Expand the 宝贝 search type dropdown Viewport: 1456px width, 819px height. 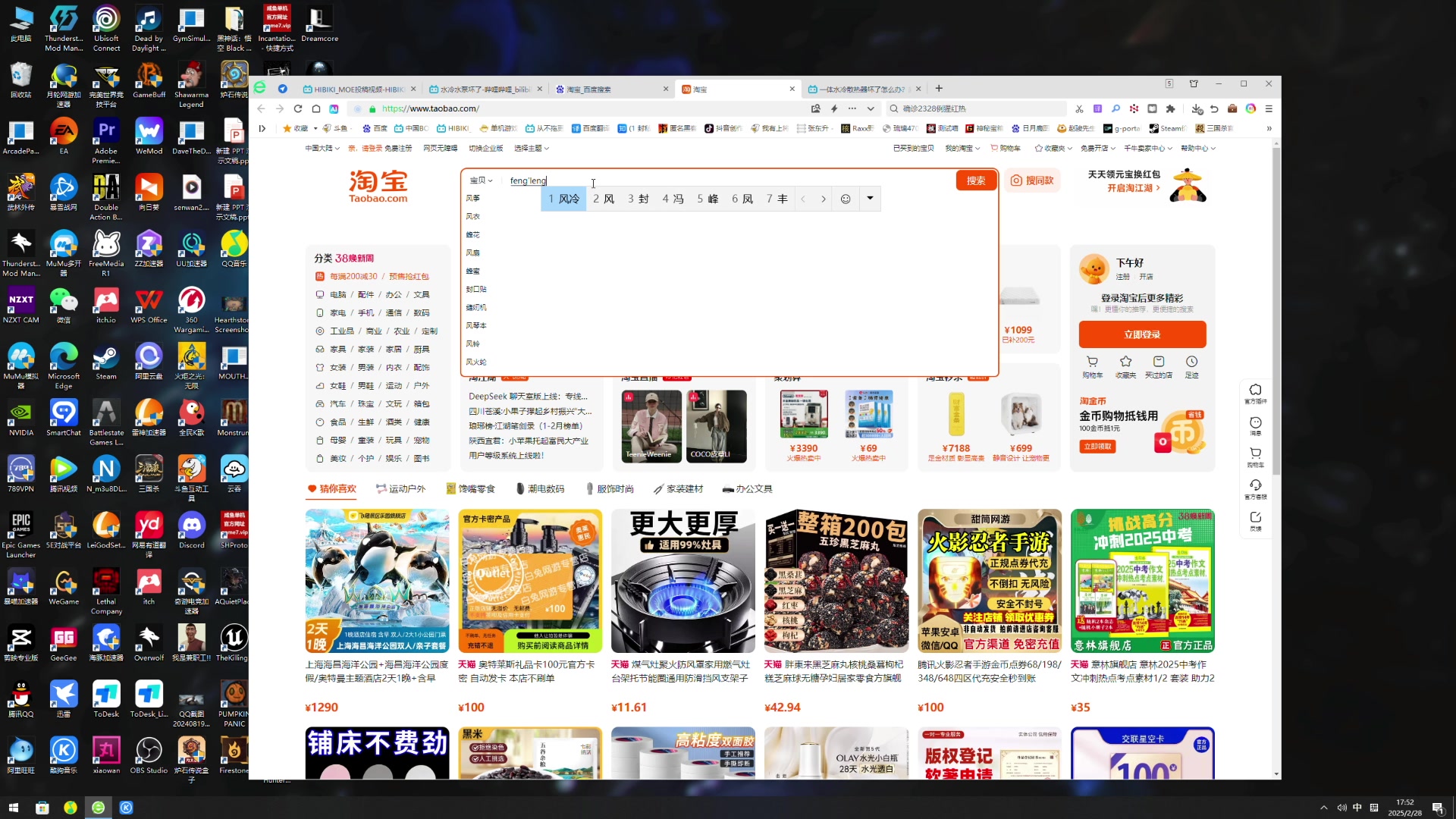click(x=481, y=180)
